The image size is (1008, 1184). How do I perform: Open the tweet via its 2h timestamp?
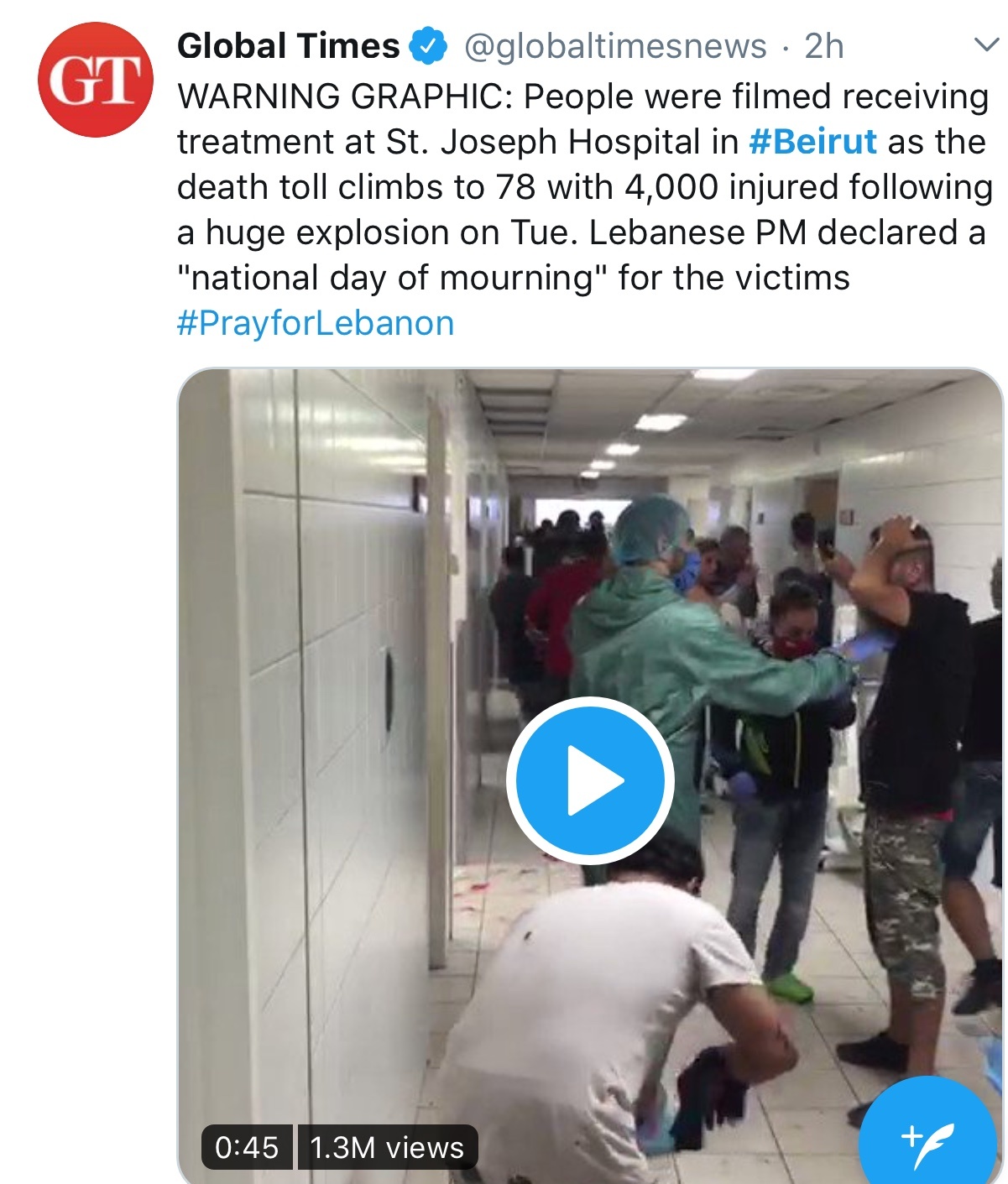[823, 46]
